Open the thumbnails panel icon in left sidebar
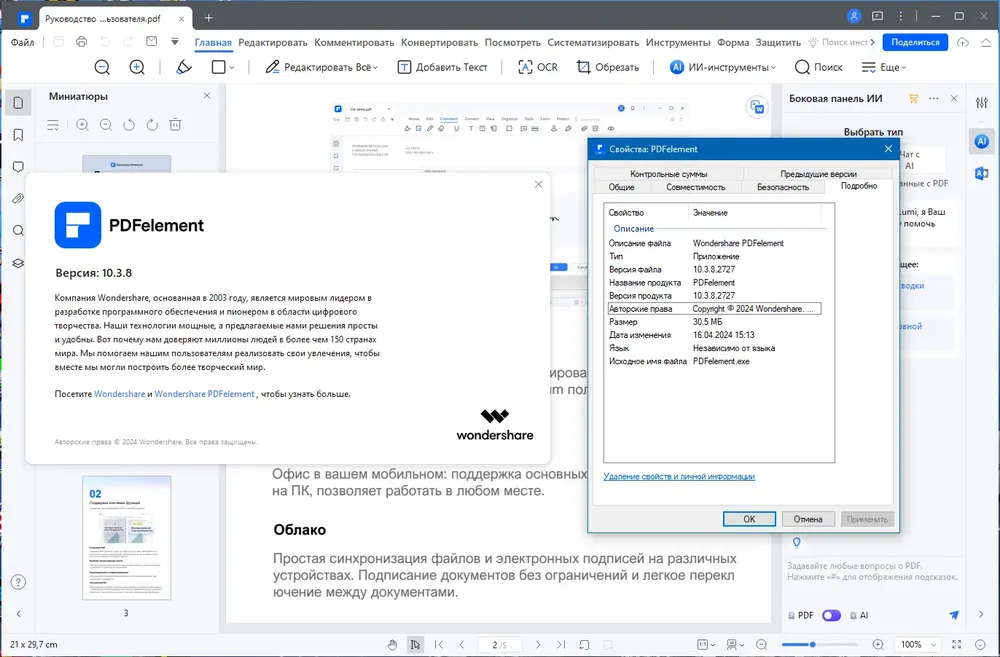Image resolution: width=1000 pixels, height=657 pixels. (x=18, y=103)
